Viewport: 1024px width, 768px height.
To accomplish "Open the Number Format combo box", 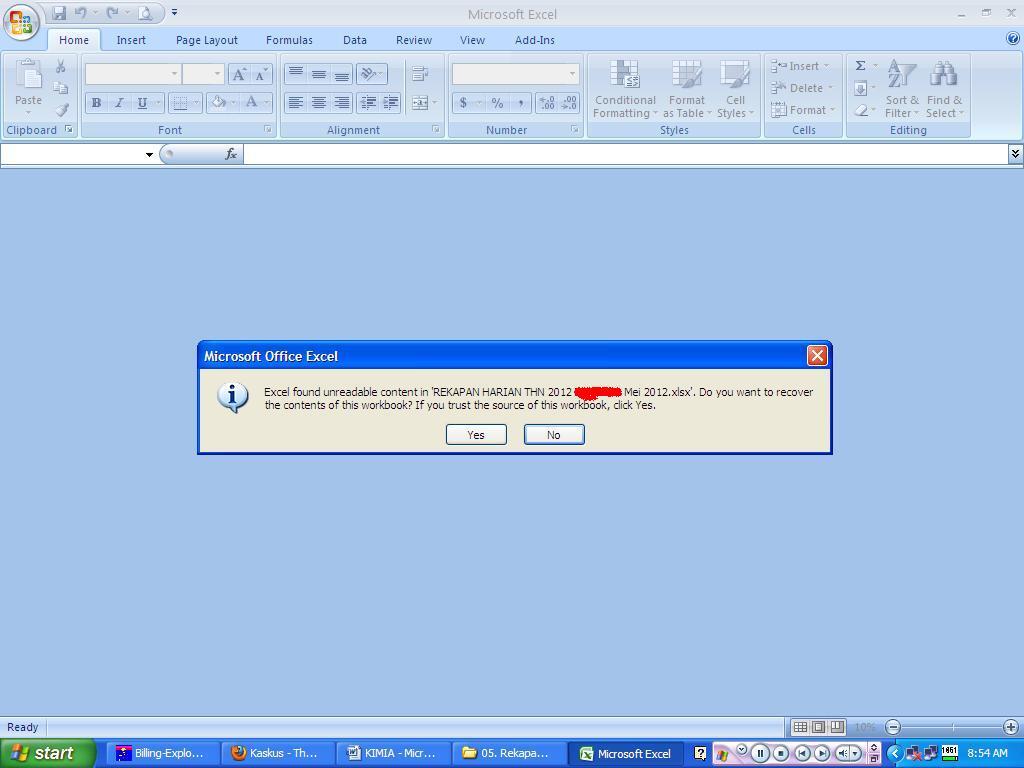I will click(x=515, y=74).
